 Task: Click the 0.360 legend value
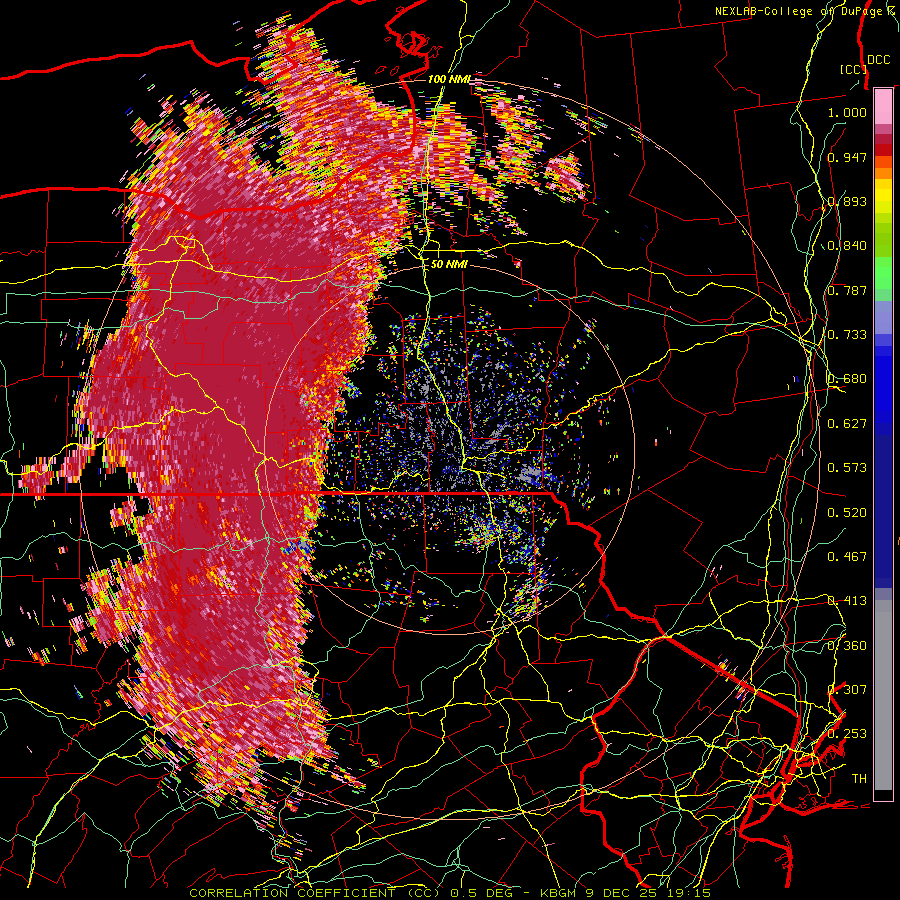click(847, 646)
